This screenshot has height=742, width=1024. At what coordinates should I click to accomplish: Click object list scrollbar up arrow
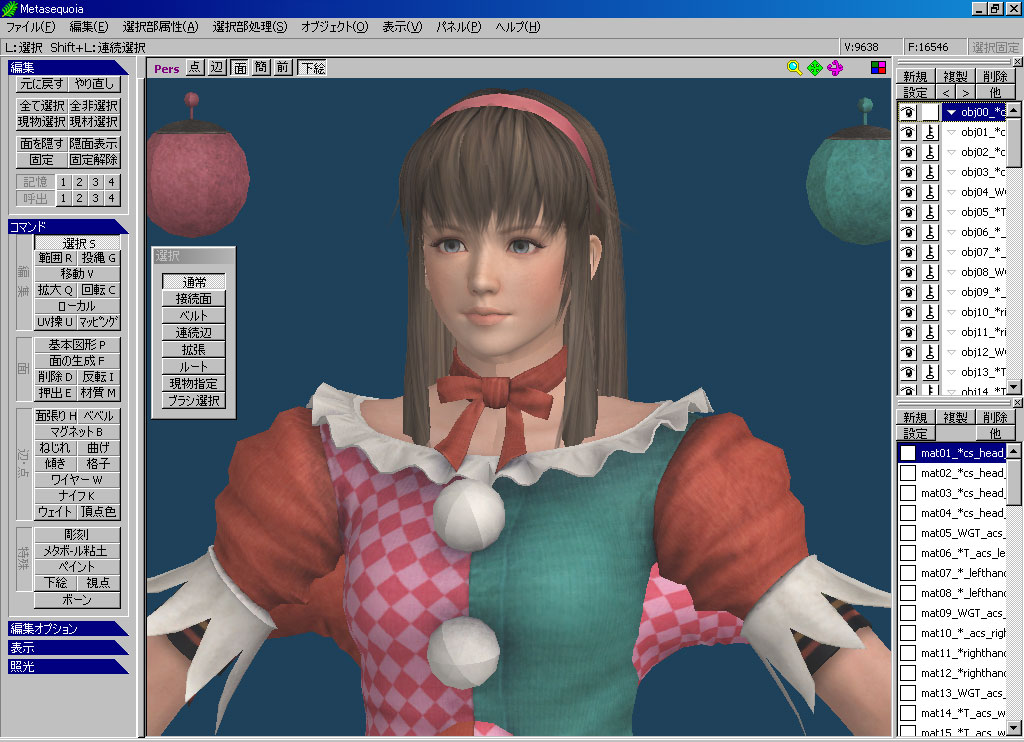[1013, 110]
